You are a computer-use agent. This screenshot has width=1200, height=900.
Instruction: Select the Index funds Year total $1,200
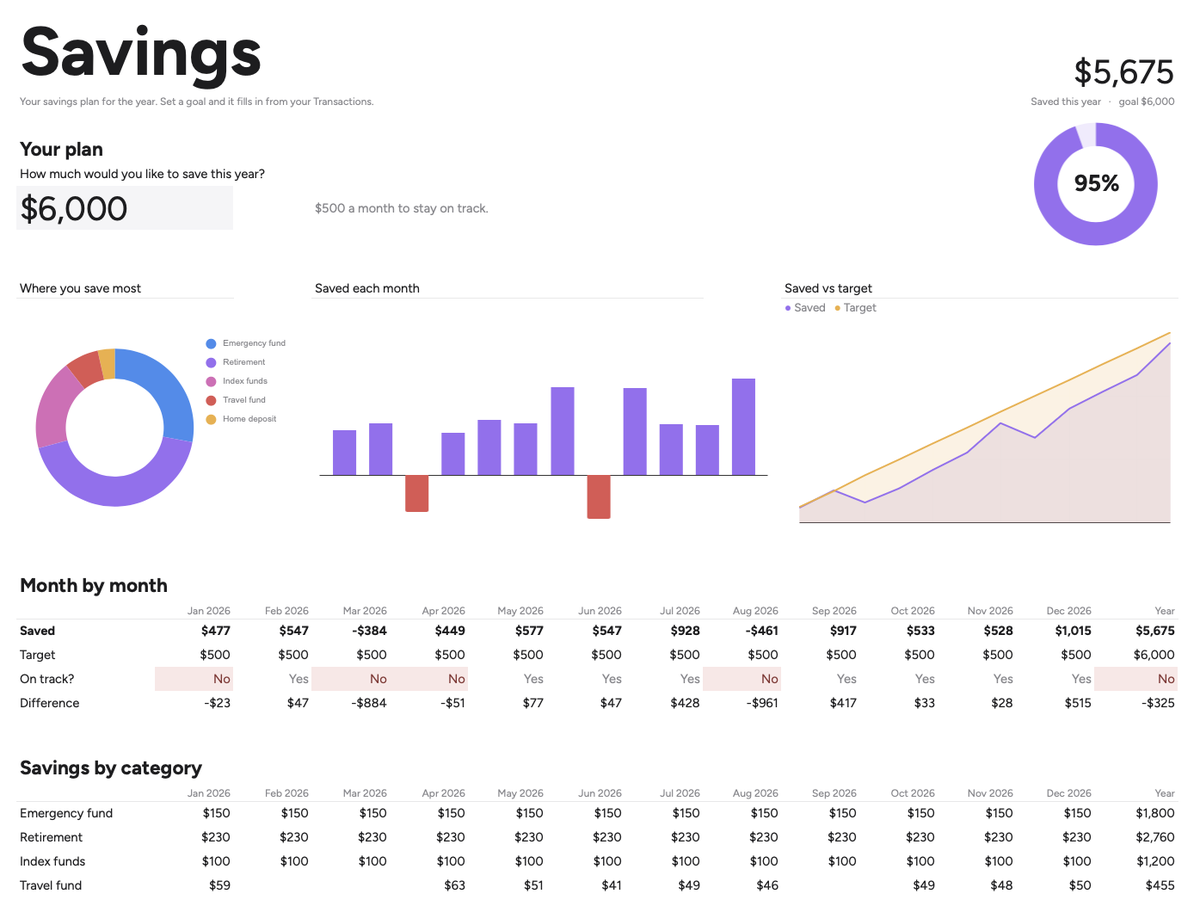click(1156, 861)
